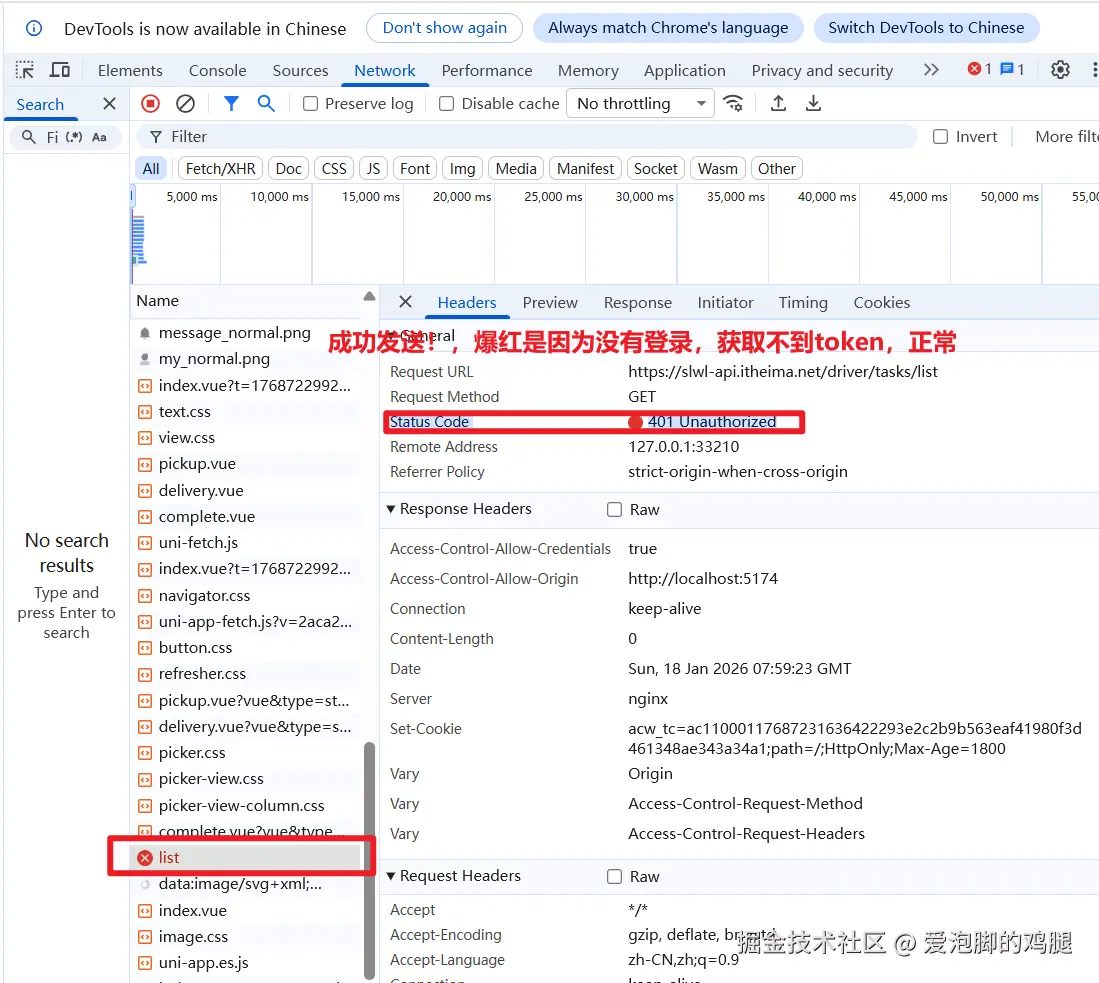Sort by Name column arrow
The image size is (1099, 983).
pos(369,297)
